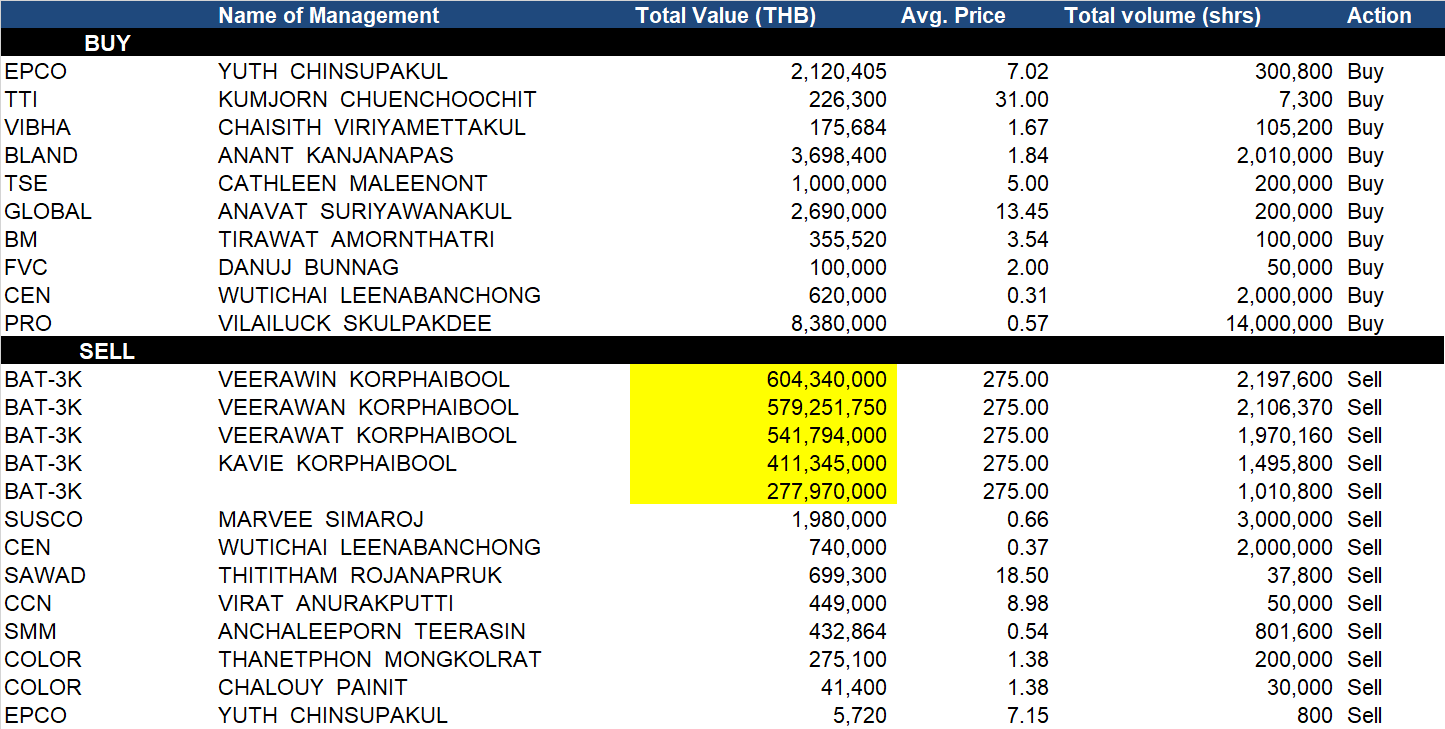Click the FVC ticker cell

pyautogui.click(x=27, y=267)
